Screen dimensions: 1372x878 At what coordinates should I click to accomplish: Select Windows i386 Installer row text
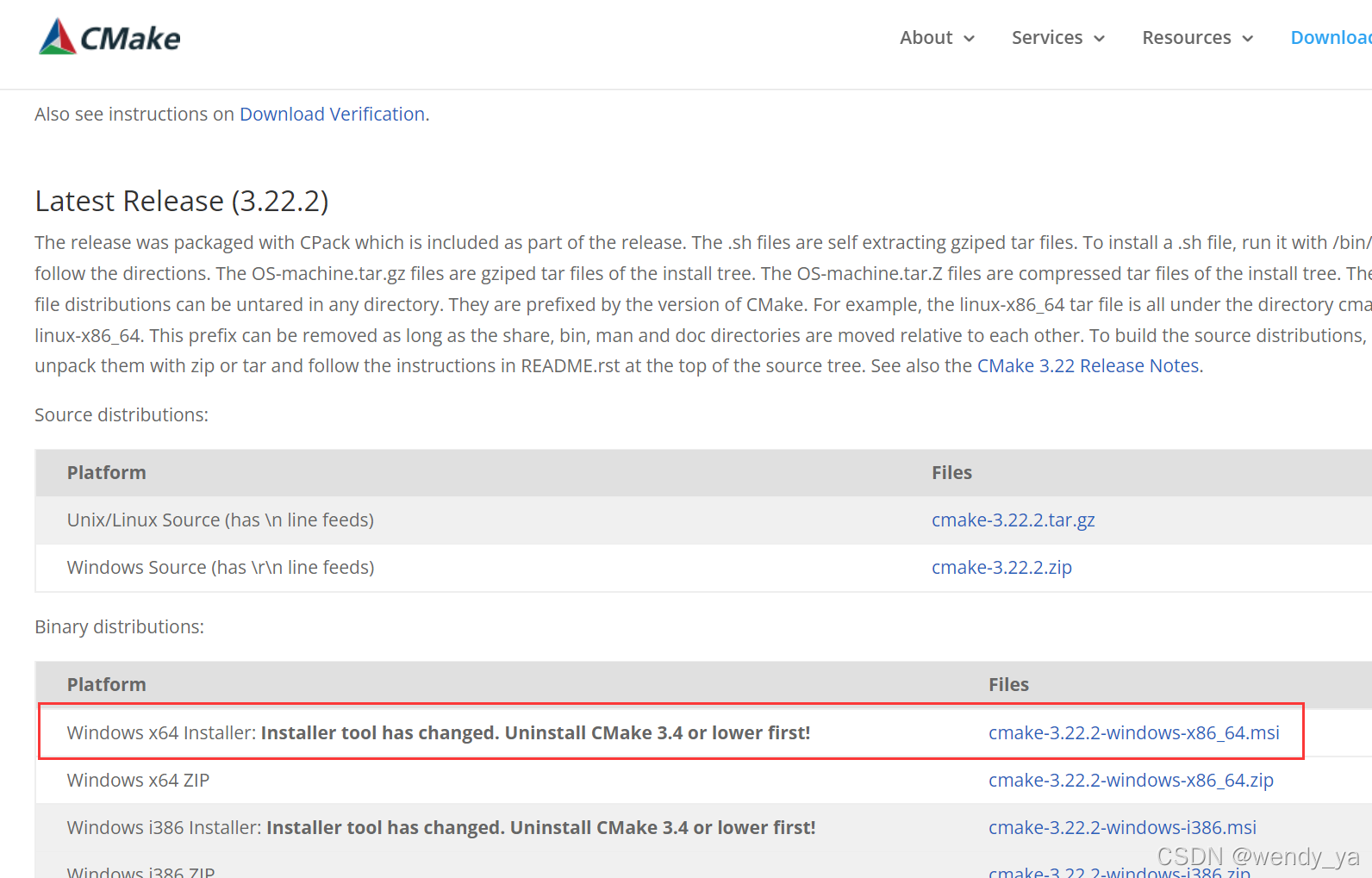click(x=441, y=827)
